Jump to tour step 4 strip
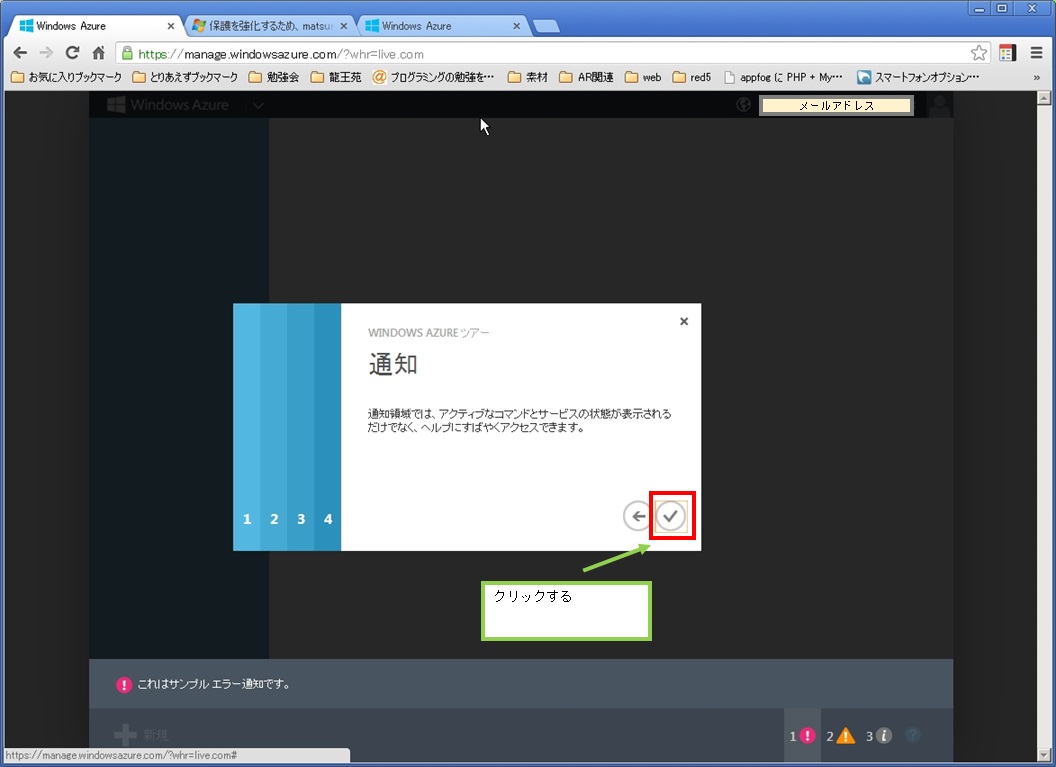Screen dimensions: 1056x767 pos(327,427)
